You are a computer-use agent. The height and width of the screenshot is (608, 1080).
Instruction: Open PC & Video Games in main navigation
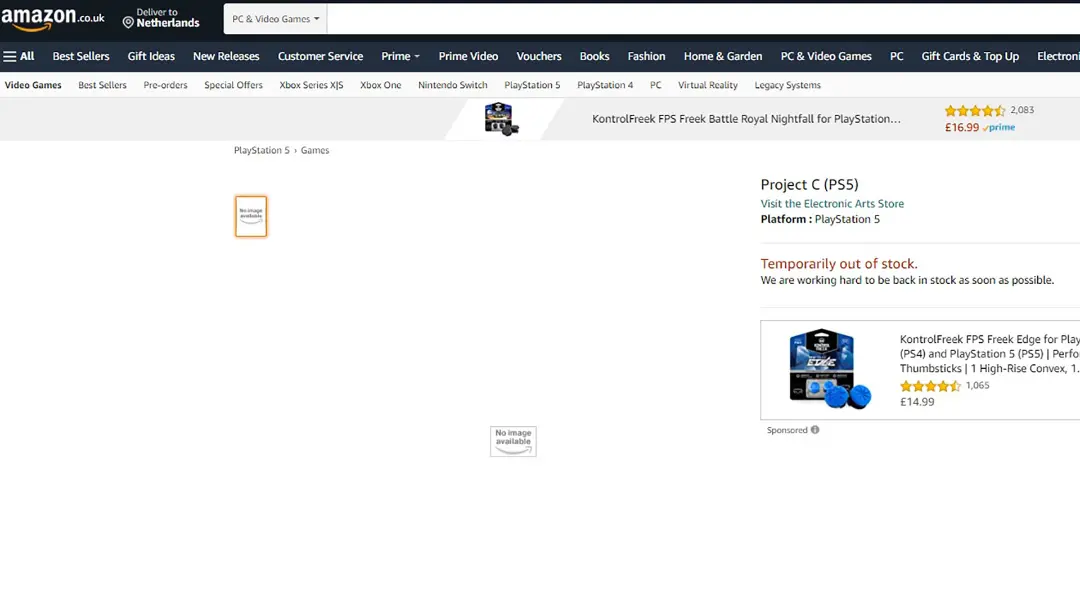coord(826,56)
